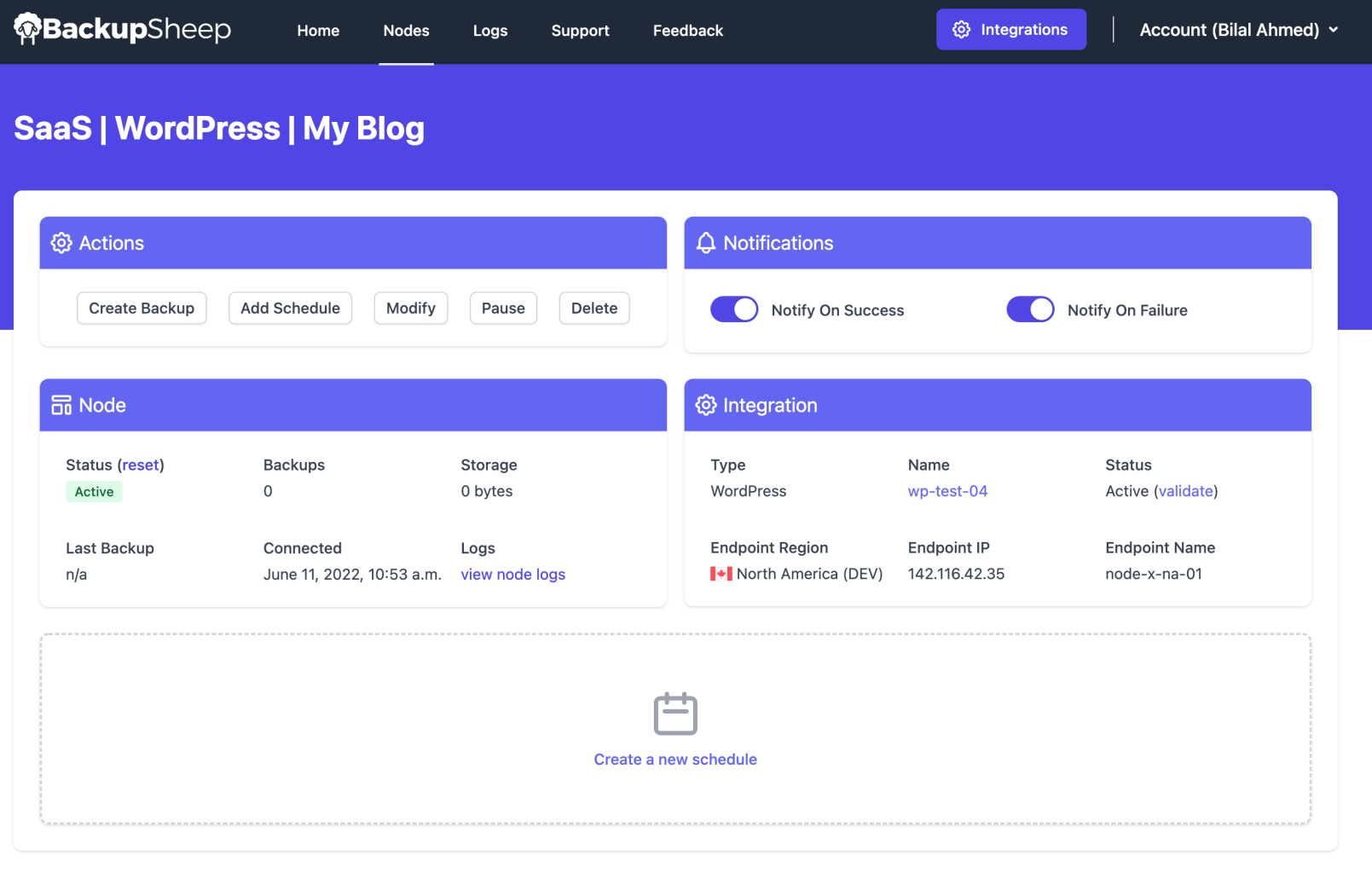Viewport: 1372px width, 873px height.
Task: Click Create a new schedule link
Action: (675, 760)
